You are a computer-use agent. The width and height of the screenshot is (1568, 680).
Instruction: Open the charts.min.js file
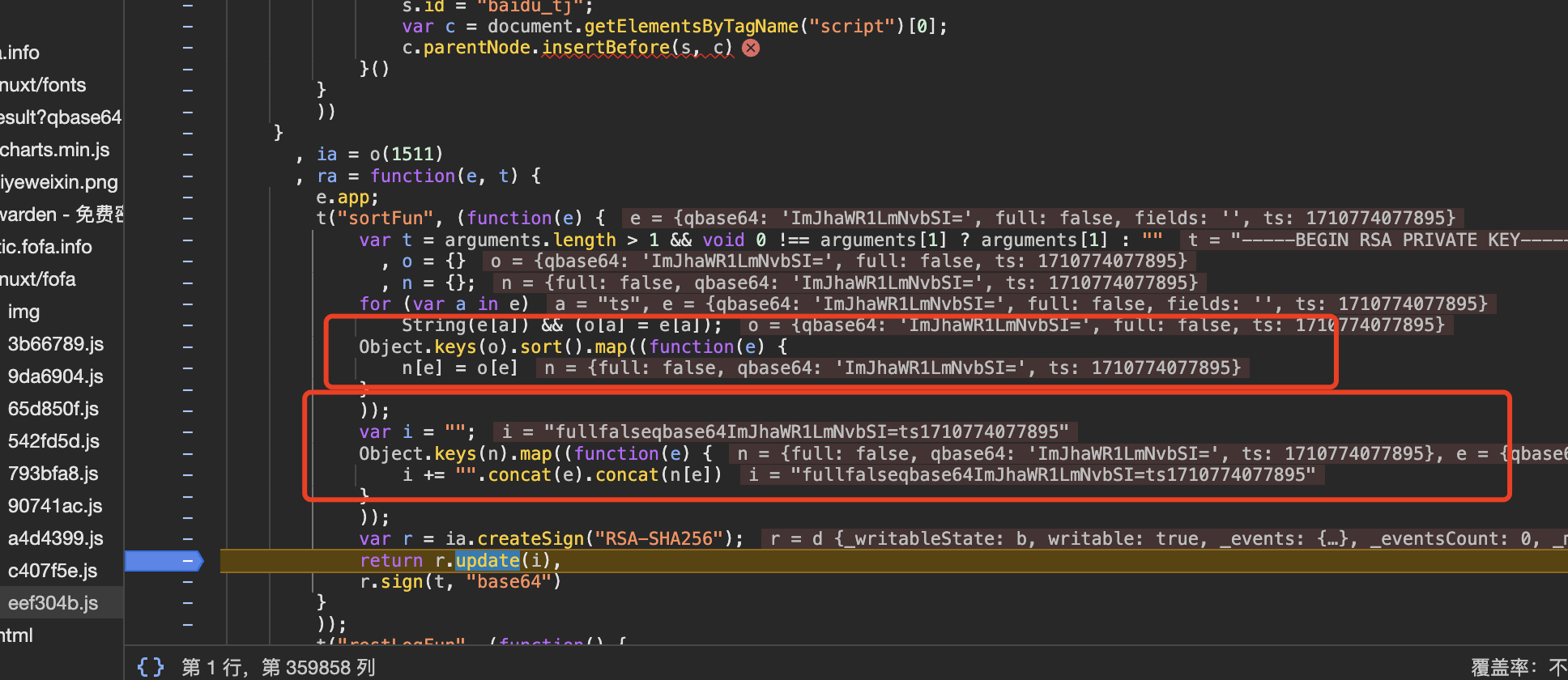click(55, 150)
